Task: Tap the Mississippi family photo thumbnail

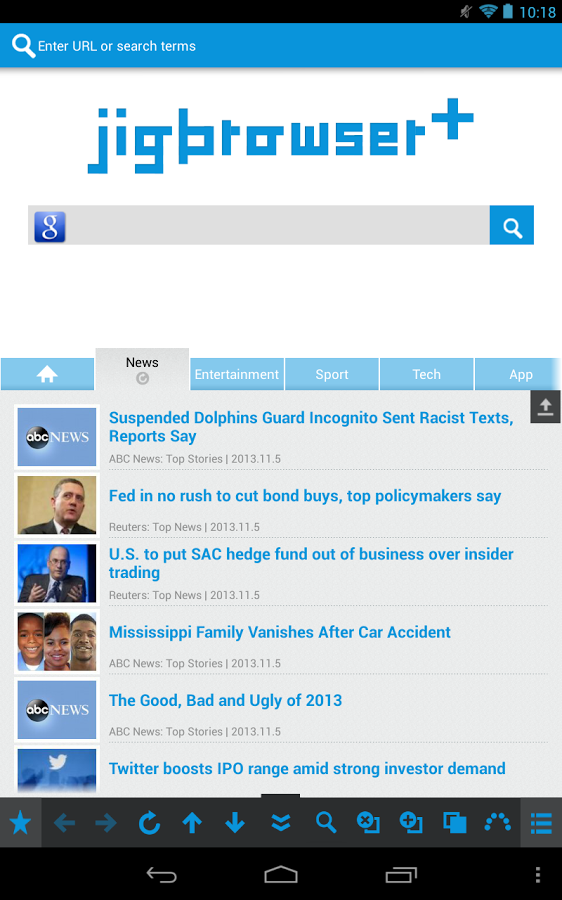Action: pyautogui.click(x=57, y=642)
